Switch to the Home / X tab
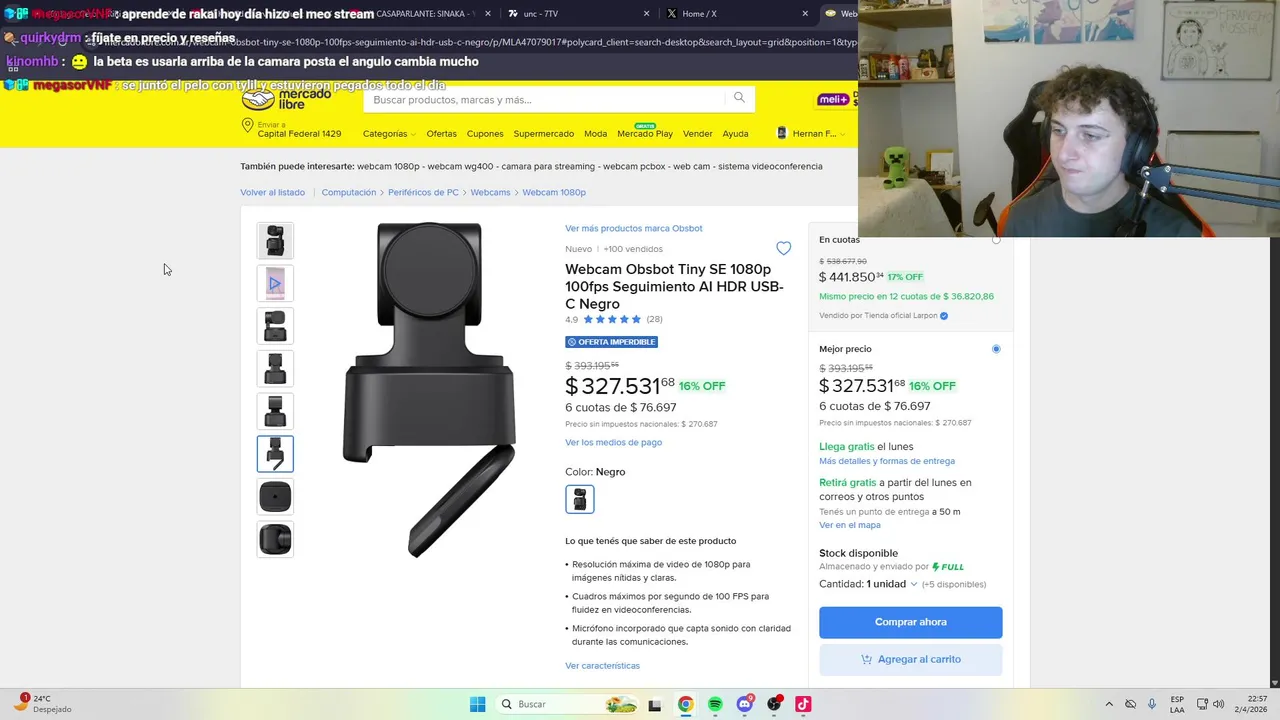 738,14
